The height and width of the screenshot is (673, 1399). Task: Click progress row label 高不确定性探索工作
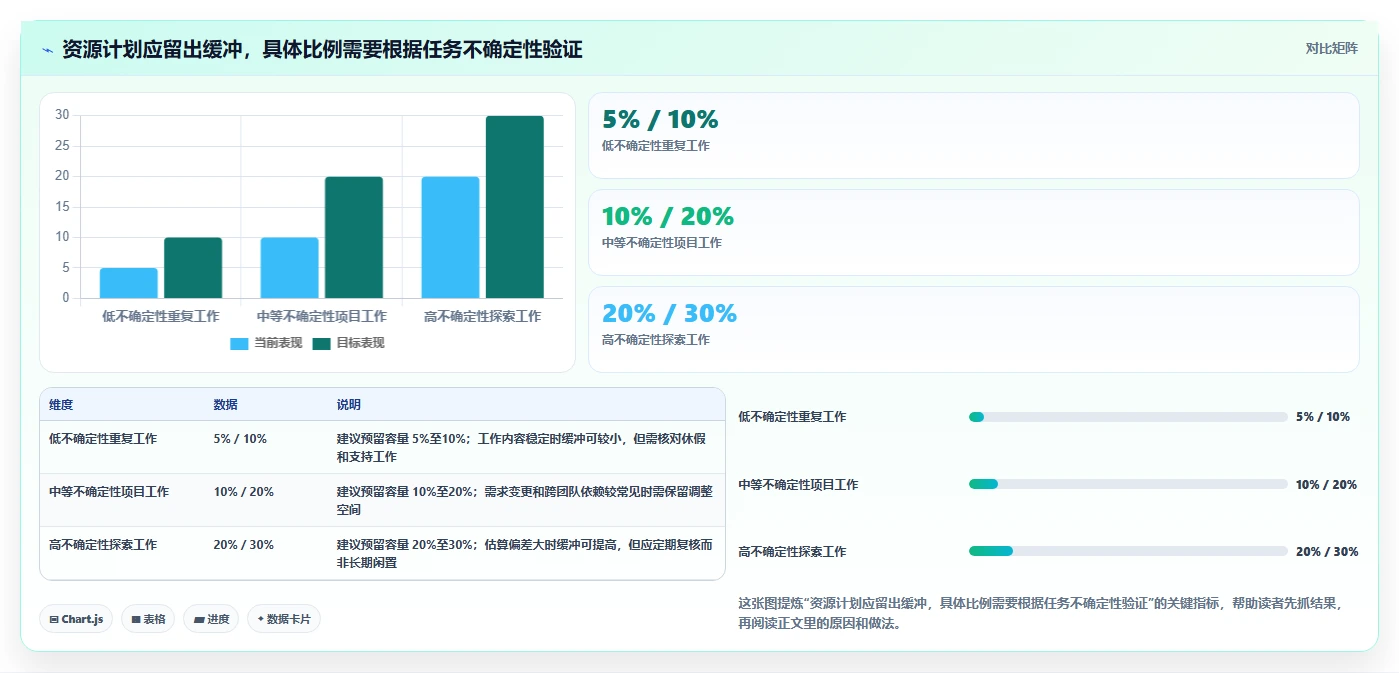pyautogui.click(x=792, y=551)
